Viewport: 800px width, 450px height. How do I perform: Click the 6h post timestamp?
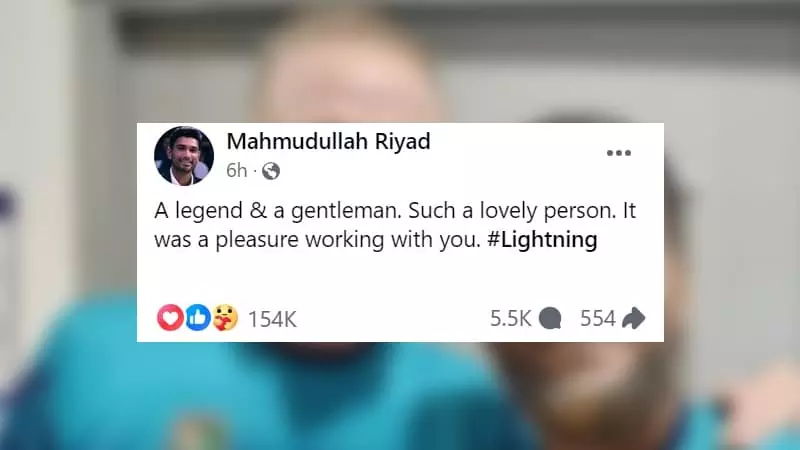pyautogui.click(x=237, y=170)
